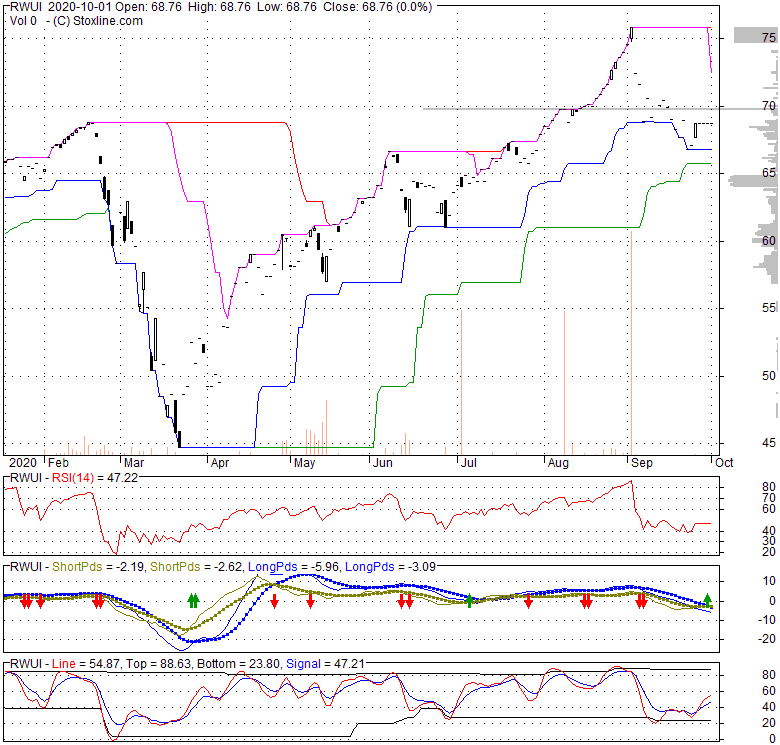Click the Jul label on the time axis
The width and height of the screenshot is (780, 745).
coord(468,463)
